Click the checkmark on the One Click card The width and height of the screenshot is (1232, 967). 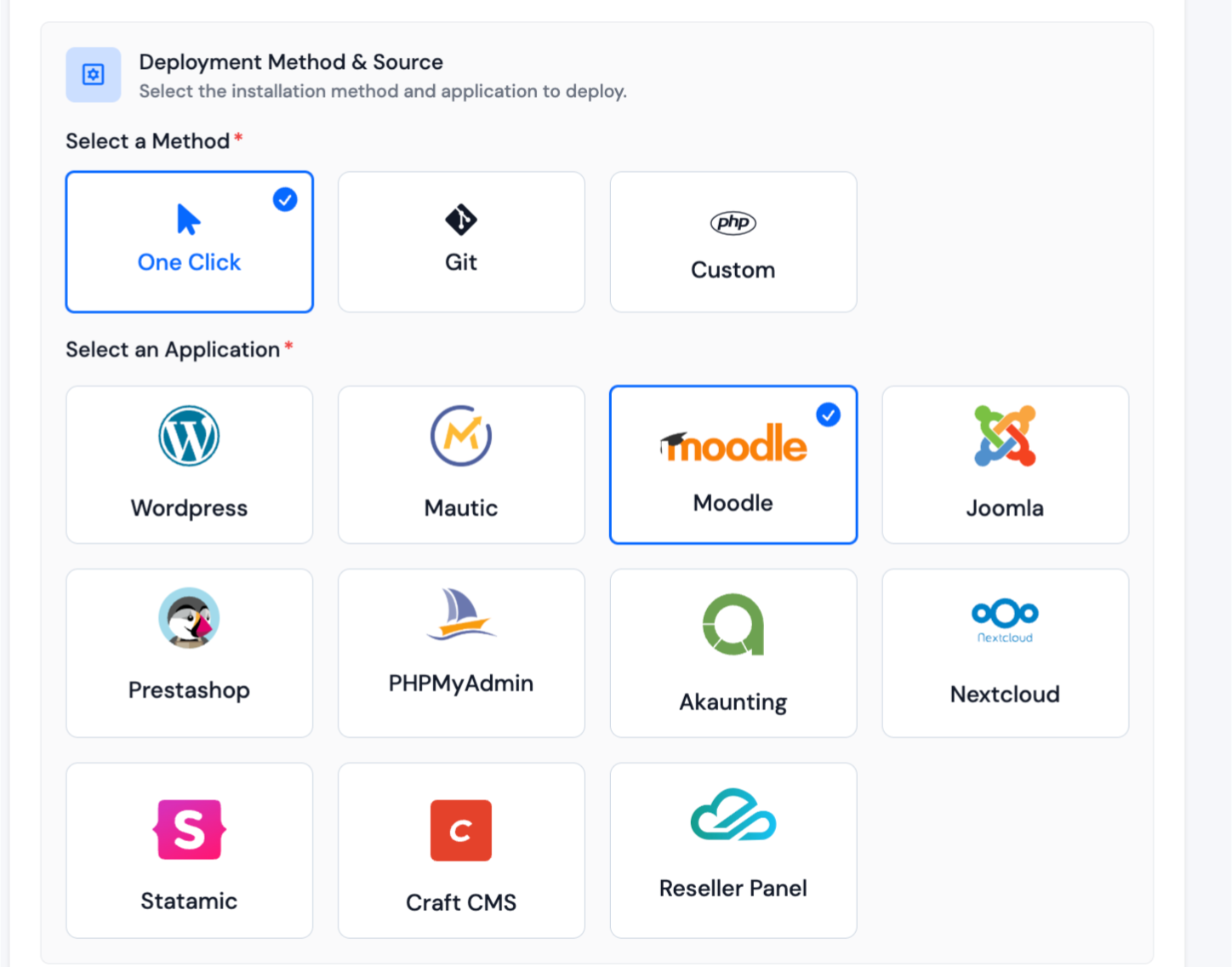pos(285,200)
